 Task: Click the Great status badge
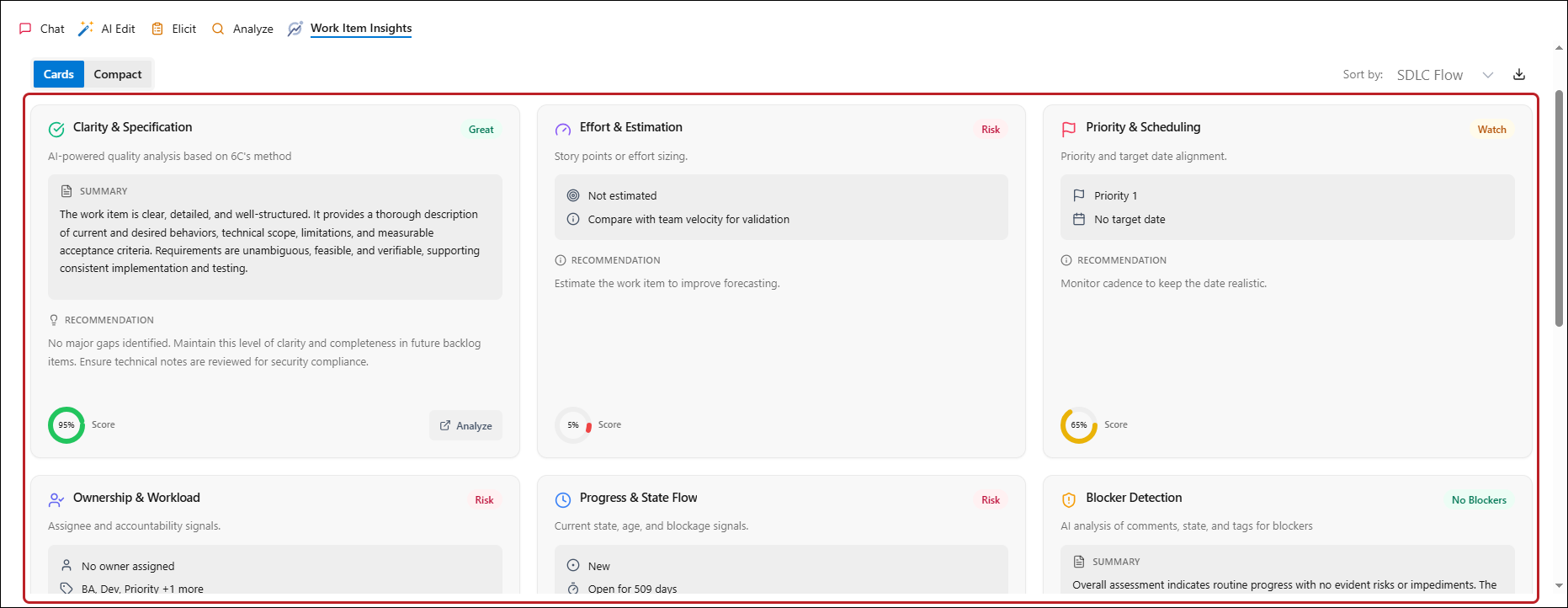pyautogui.click(x=481, y=130)
